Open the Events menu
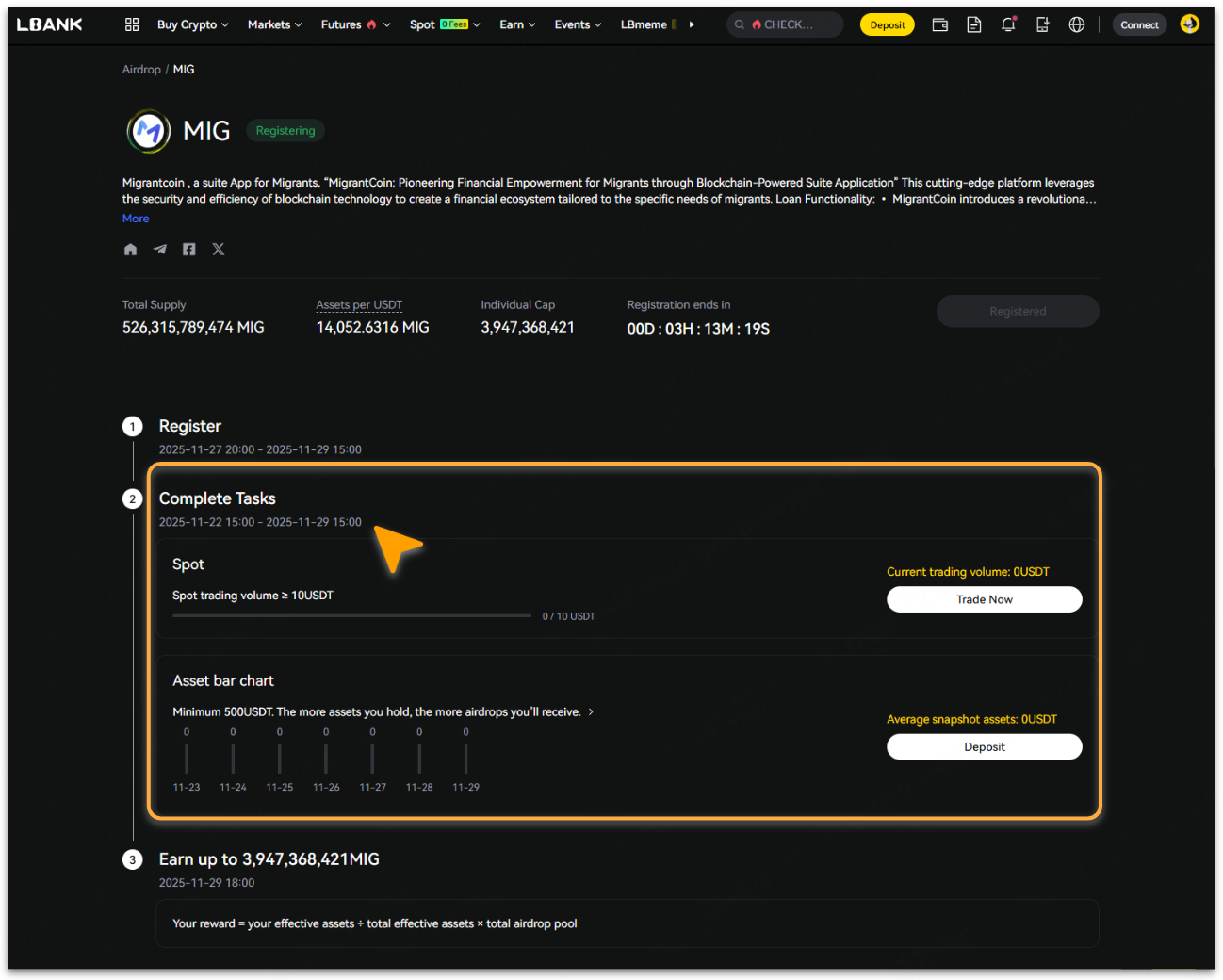Image resolution: width=1223 pixels, height=980 pixels. [578, 25]
